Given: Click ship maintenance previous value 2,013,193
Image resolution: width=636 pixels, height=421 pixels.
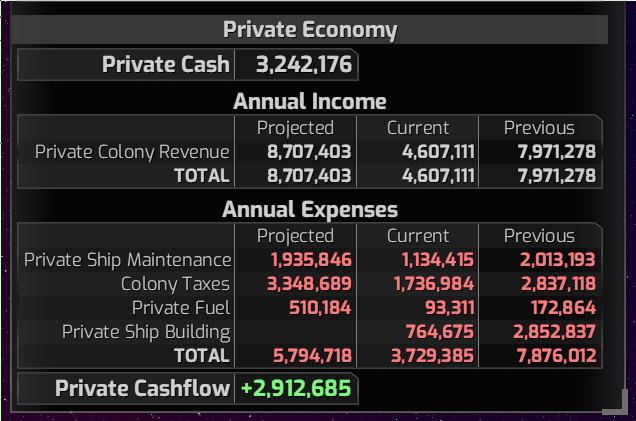Looking at the screenshot, I should coord(558,260).
